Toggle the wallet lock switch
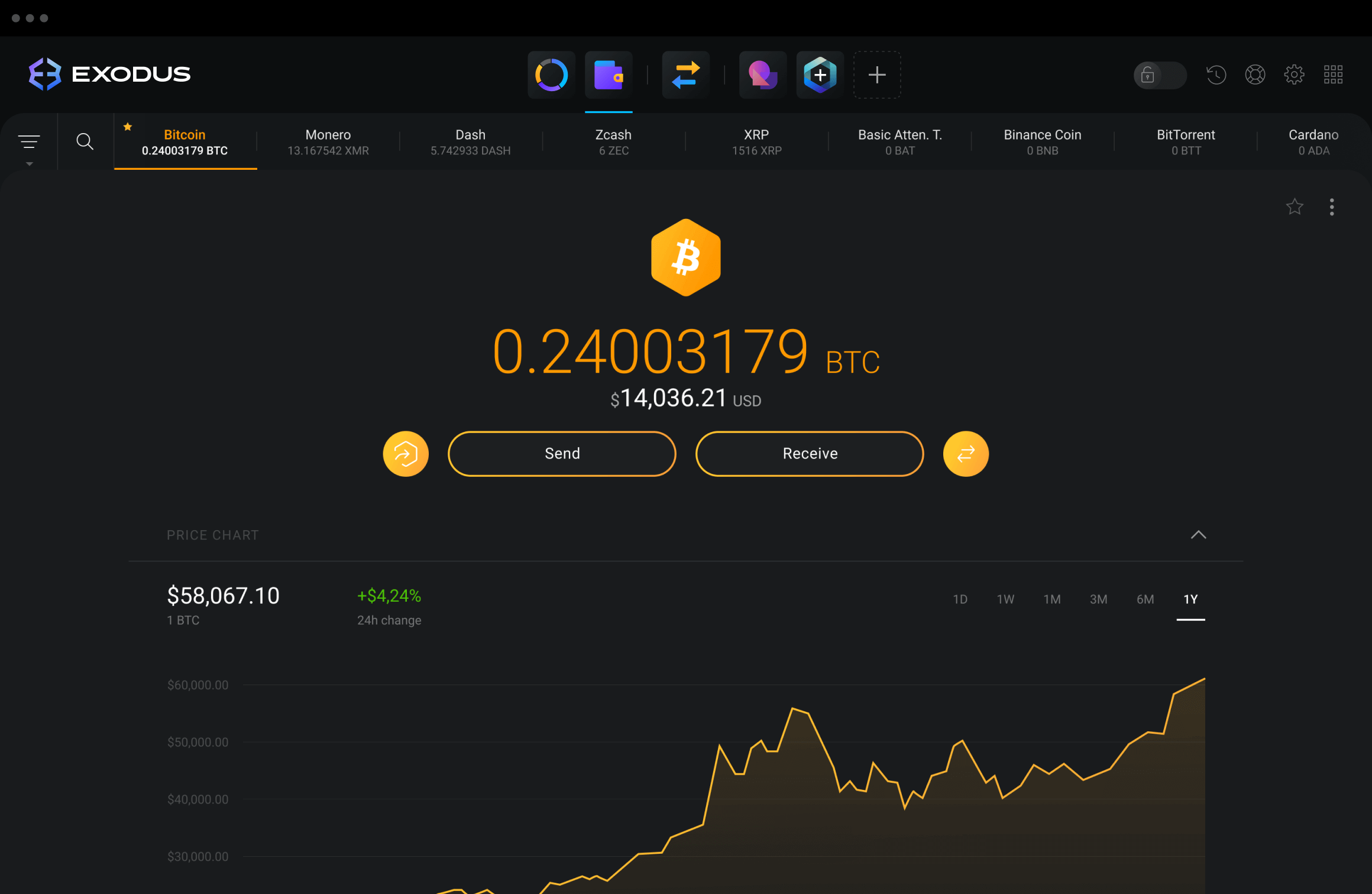Screen dimensions: 1372x894 (x=1159, y=75)
